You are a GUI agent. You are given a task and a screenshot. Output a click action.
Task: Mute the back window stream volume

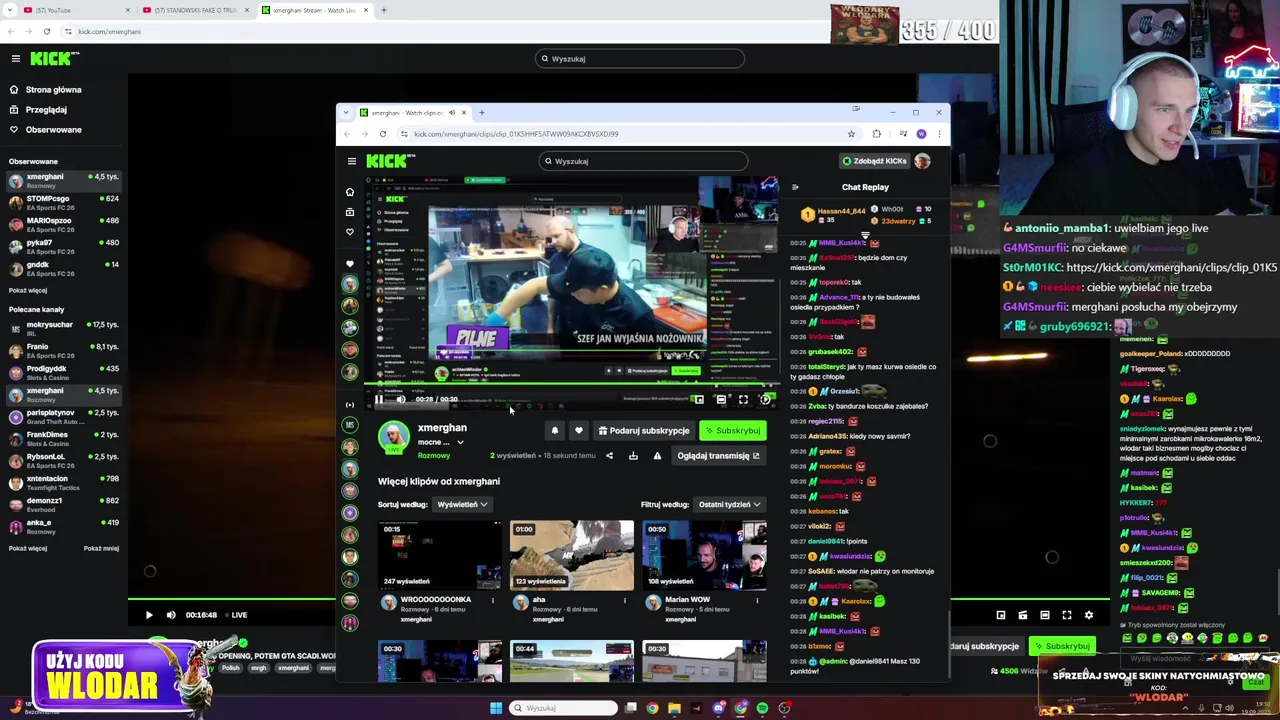171,615
